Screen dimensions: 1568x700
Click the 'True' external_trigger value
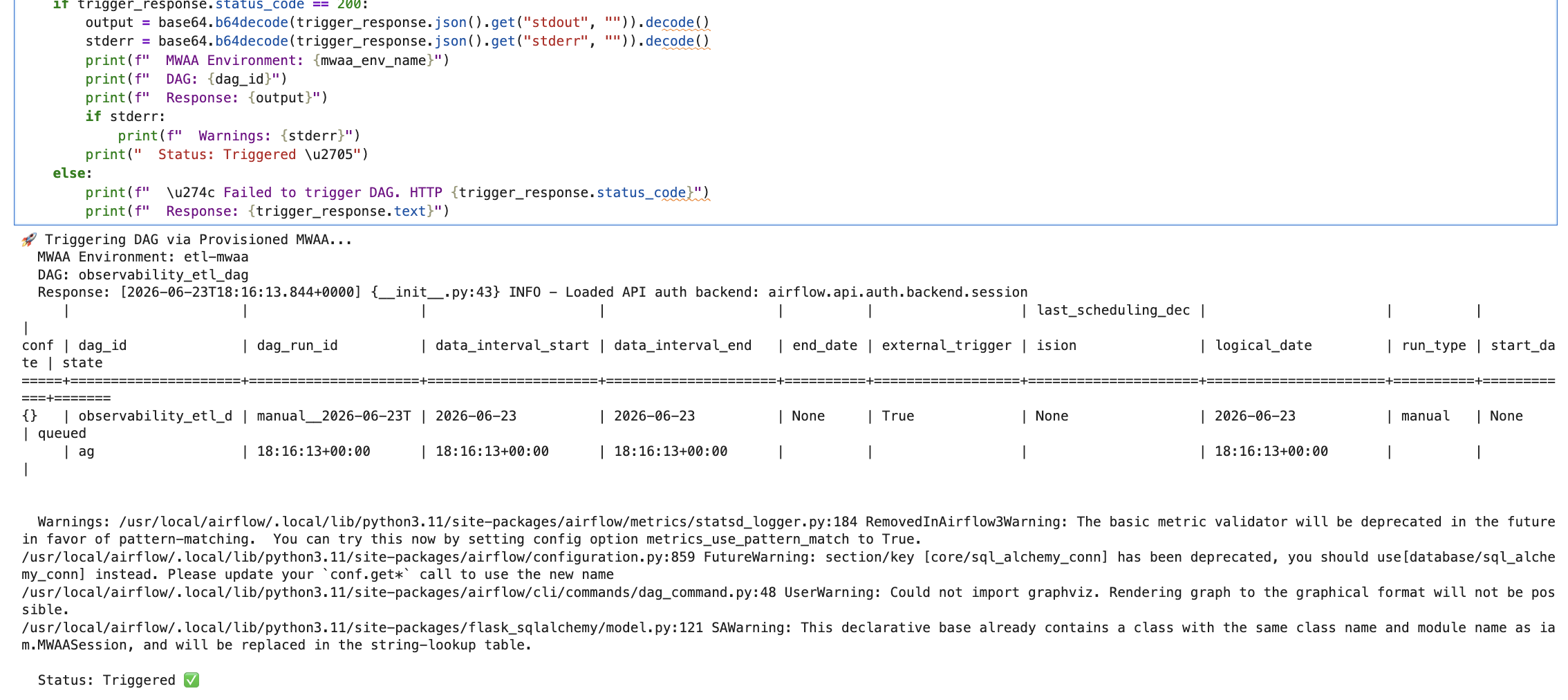click(x=897, y=416)
